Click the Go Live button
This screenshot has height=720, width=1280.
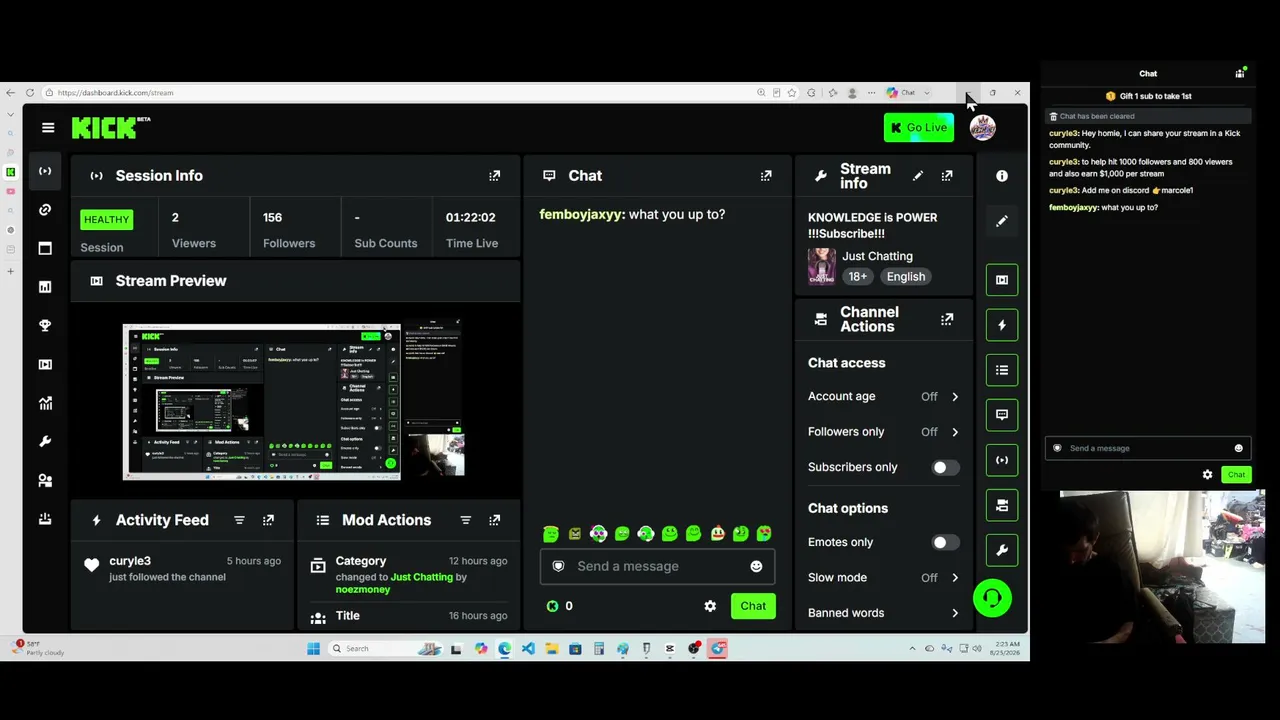(918, 127)
